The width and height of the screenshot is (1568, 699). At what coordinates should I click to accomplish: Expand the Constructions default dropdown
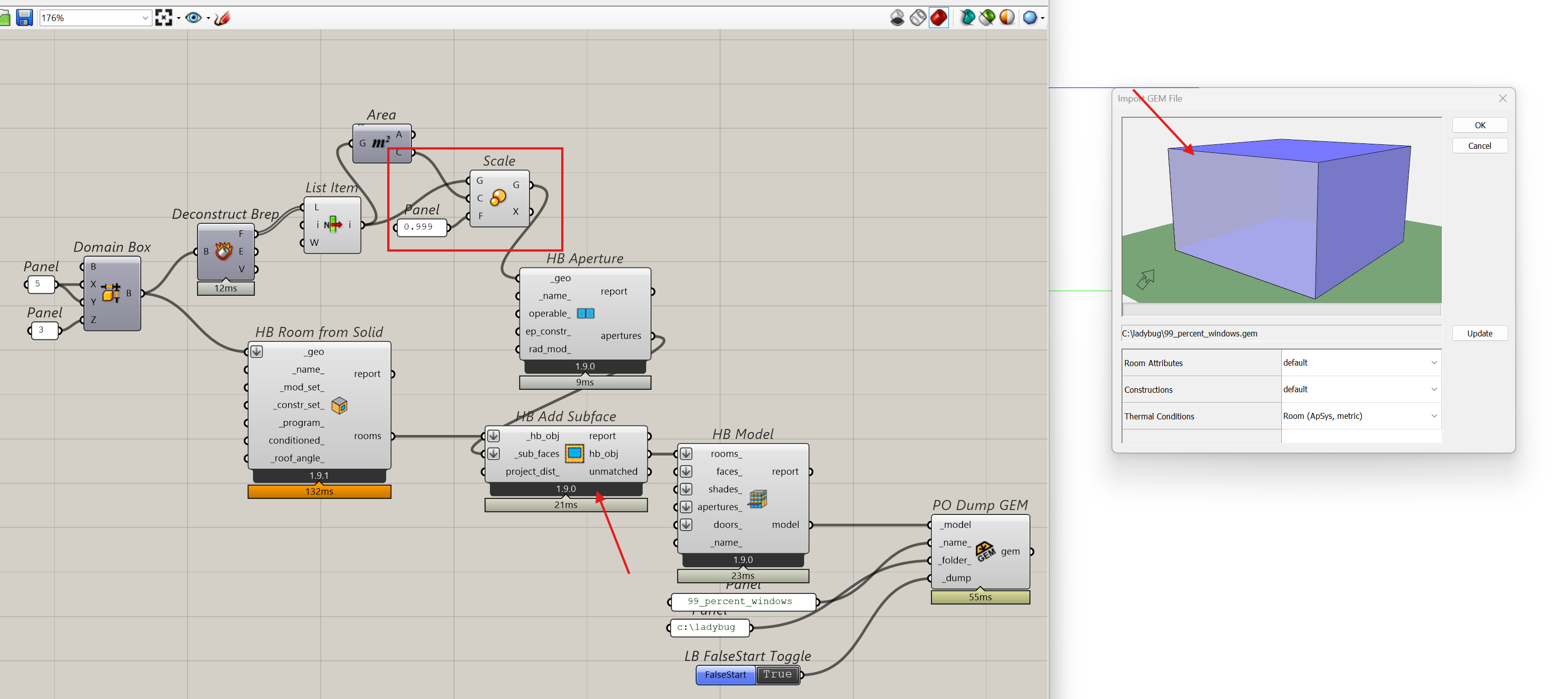[x=1434, y=389]
